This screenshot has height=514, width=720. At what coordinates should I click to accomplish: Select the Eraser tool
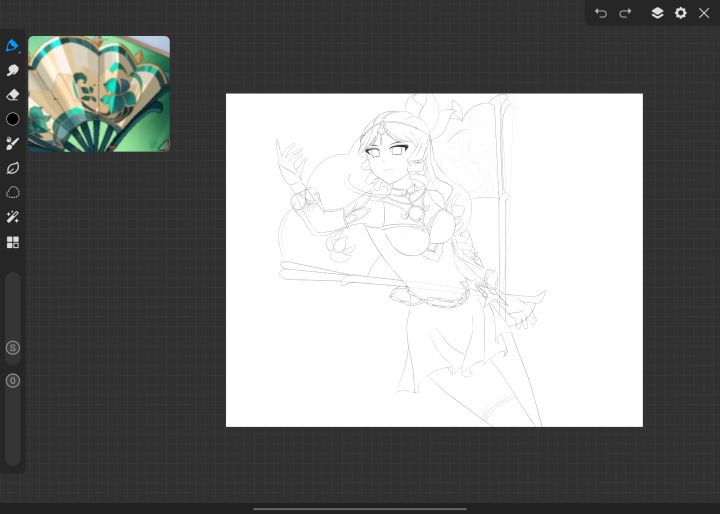tap(12, 95)
